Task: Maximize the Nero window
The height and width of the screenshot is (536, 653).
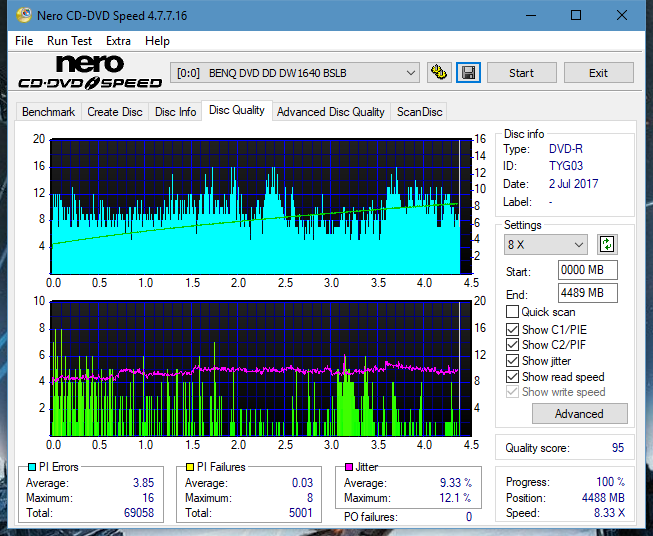Action: click(576, 15)
